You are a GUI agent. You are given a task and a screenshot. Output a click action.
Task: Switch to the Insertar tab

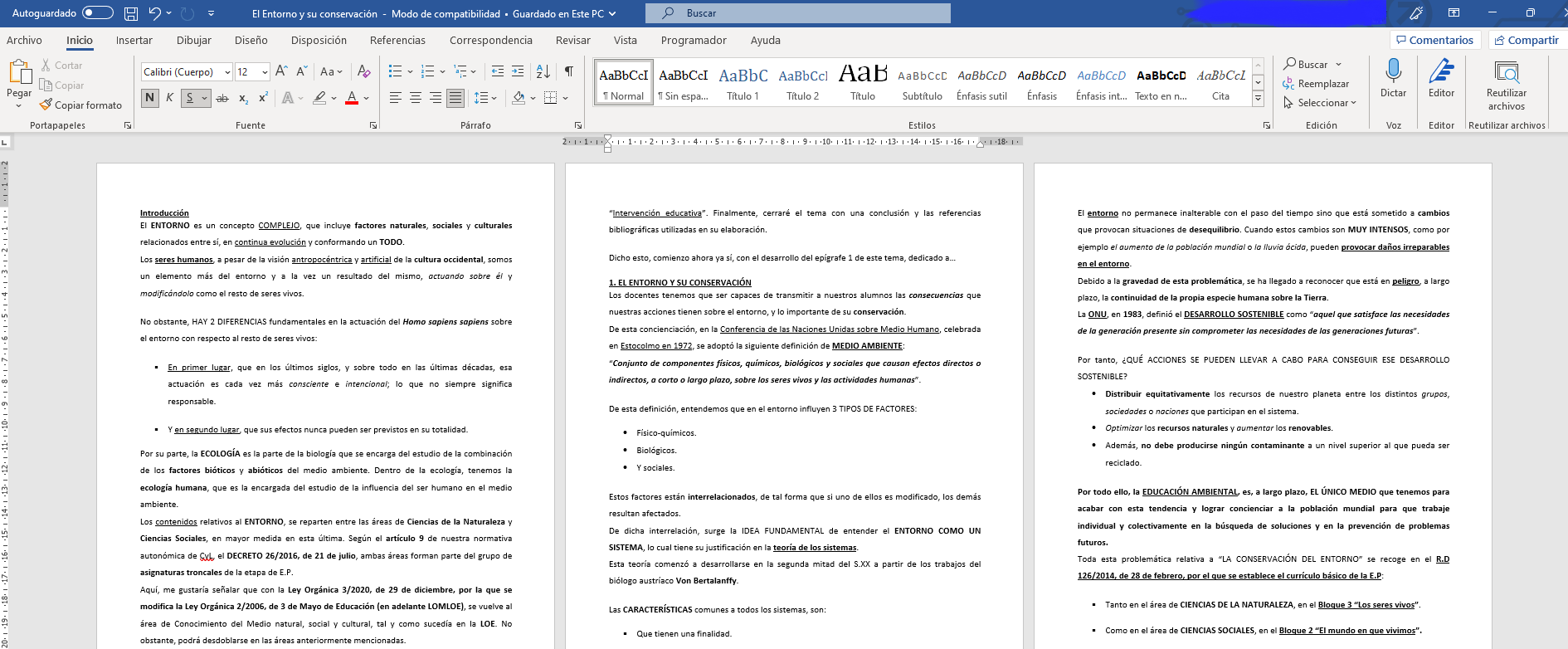coord(134,40)
